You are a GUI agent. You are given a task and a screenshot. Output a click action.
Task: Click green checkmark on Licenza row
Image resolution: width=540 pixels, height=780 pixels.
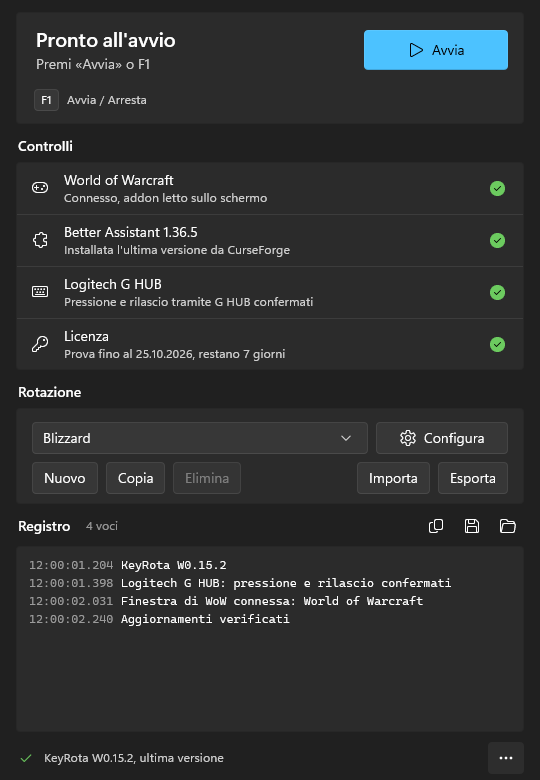[497, 344]
